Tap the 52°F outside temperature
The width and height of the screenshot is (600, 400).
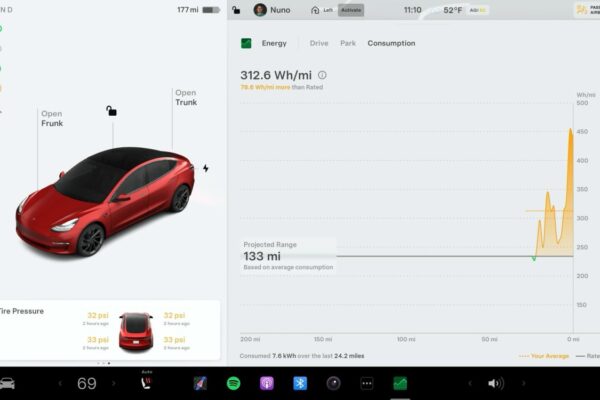pyautogui.click(x=452, y=10)
